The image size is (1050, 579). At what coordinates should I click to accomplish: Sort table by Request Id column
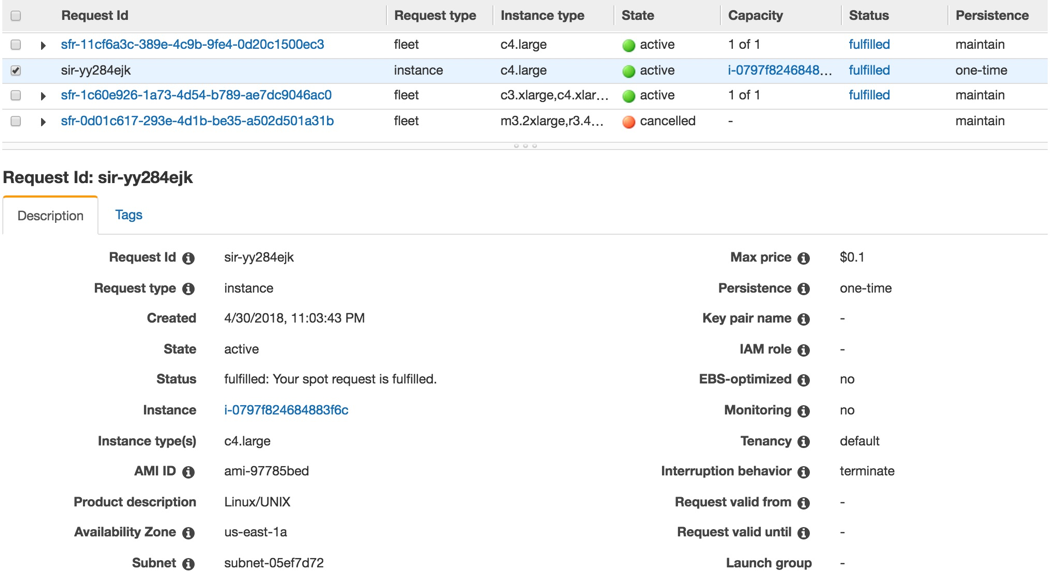point(94,15)
